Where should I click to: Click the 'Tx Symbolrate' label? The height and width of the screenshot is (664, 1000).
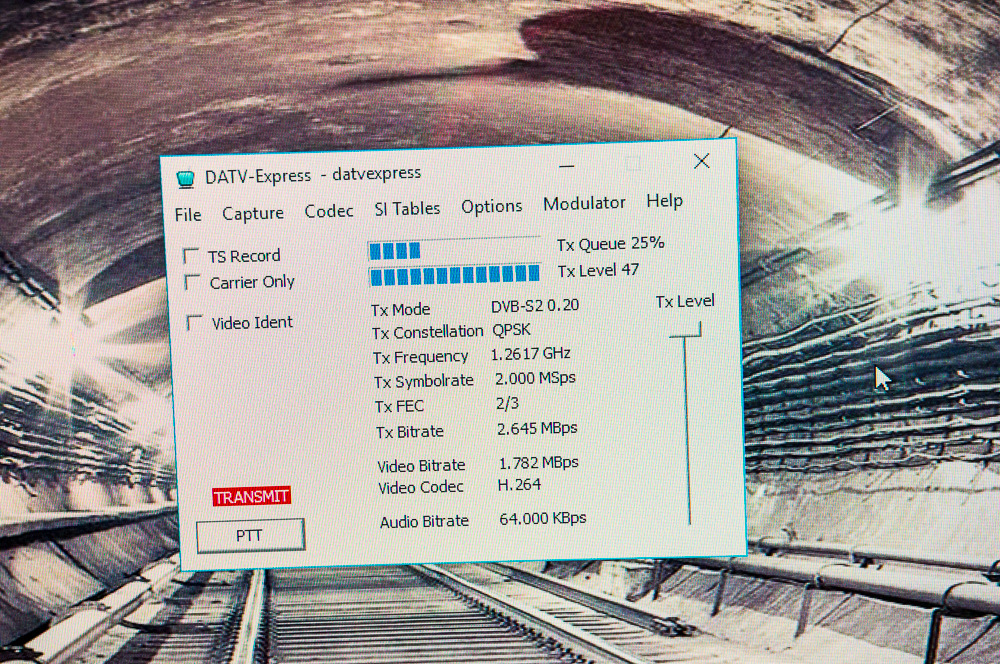click(424, 381)
